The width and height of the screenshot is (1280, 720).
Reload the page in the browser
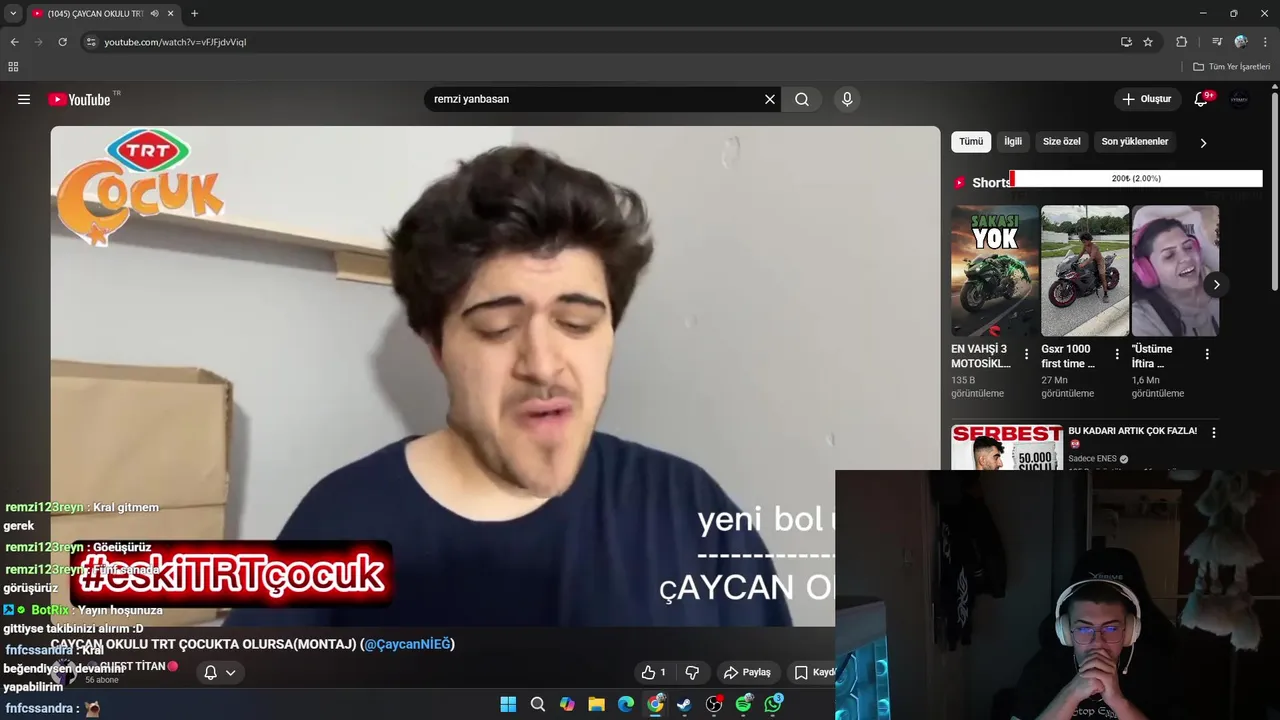tap(62, 42)
